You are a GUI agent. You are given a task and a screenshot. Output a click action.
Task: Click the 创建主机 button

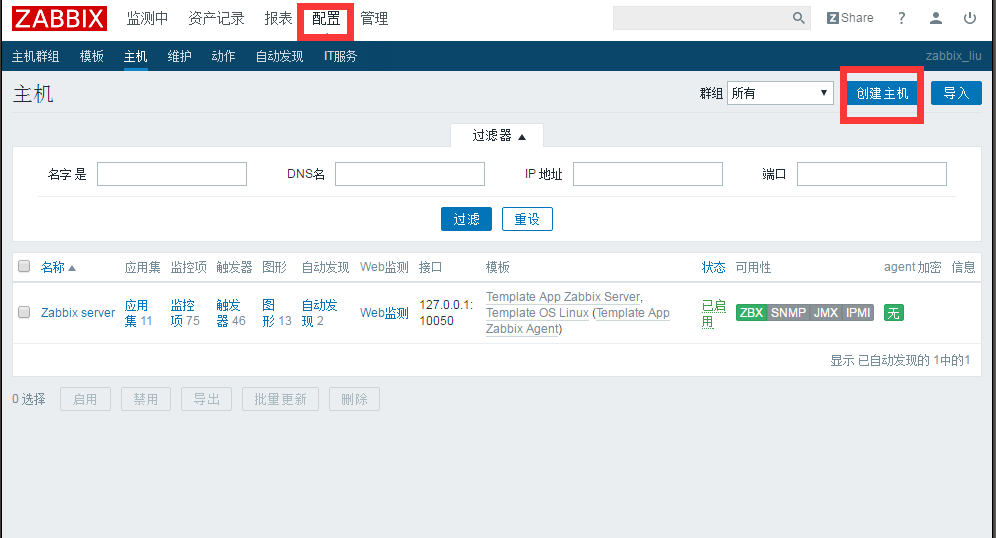(x=882, y=93)
